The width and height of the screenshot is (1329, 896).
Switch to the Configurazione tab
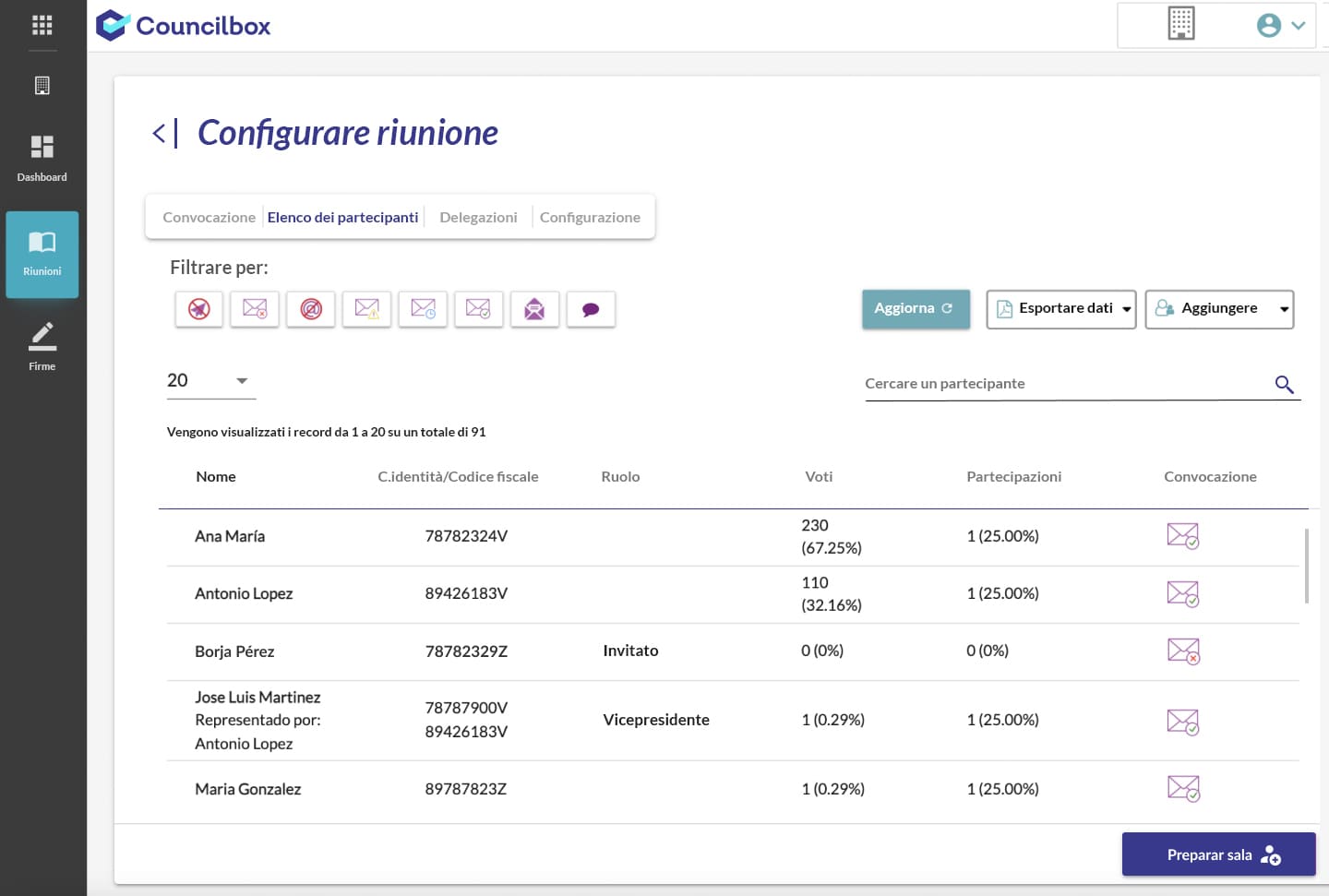590,218
